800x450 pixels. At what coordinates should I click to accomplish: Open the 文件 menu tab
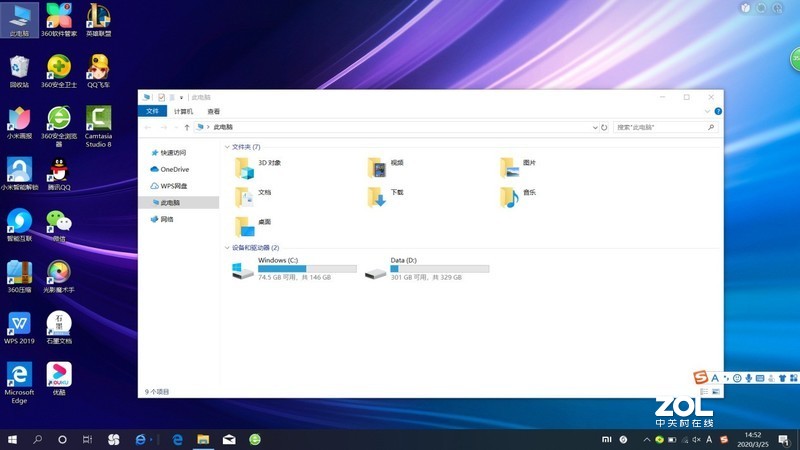pos(153,112)
